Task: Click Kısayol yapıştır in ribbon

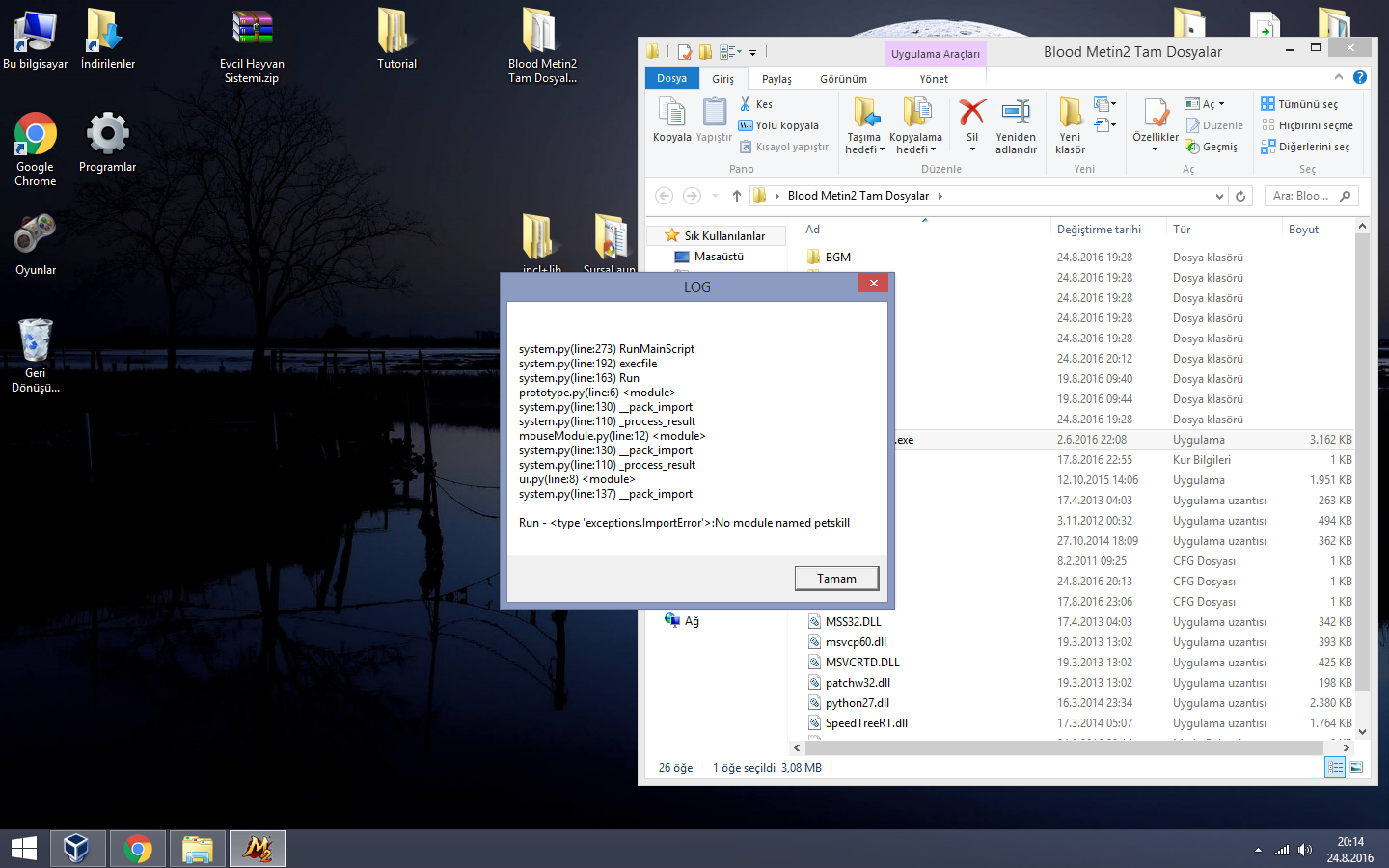Action: 783,147
